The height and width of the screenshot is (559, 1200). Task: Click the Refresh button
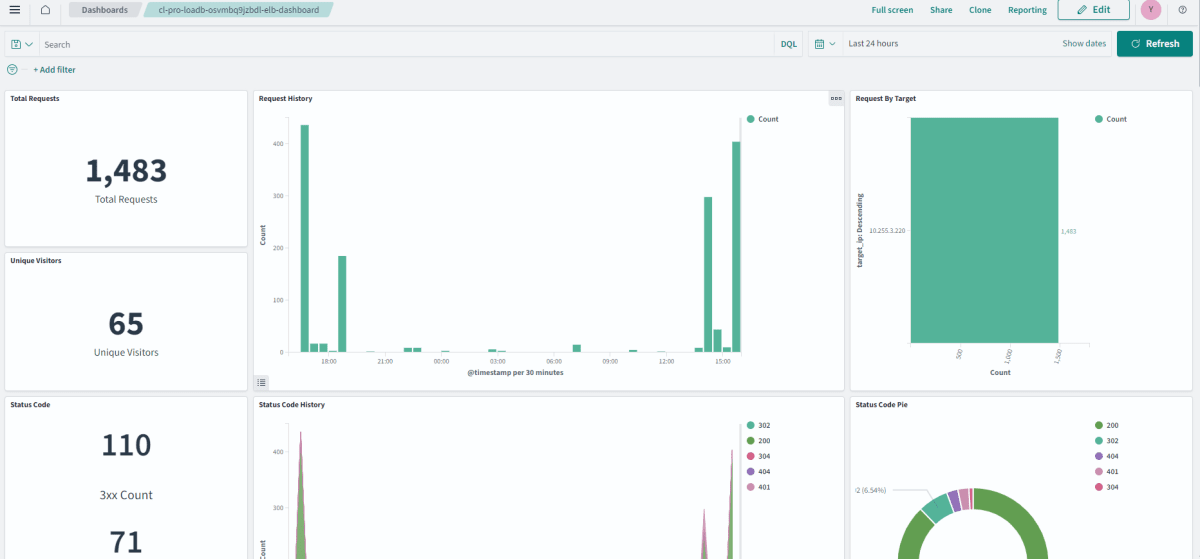pos(1155,44)
